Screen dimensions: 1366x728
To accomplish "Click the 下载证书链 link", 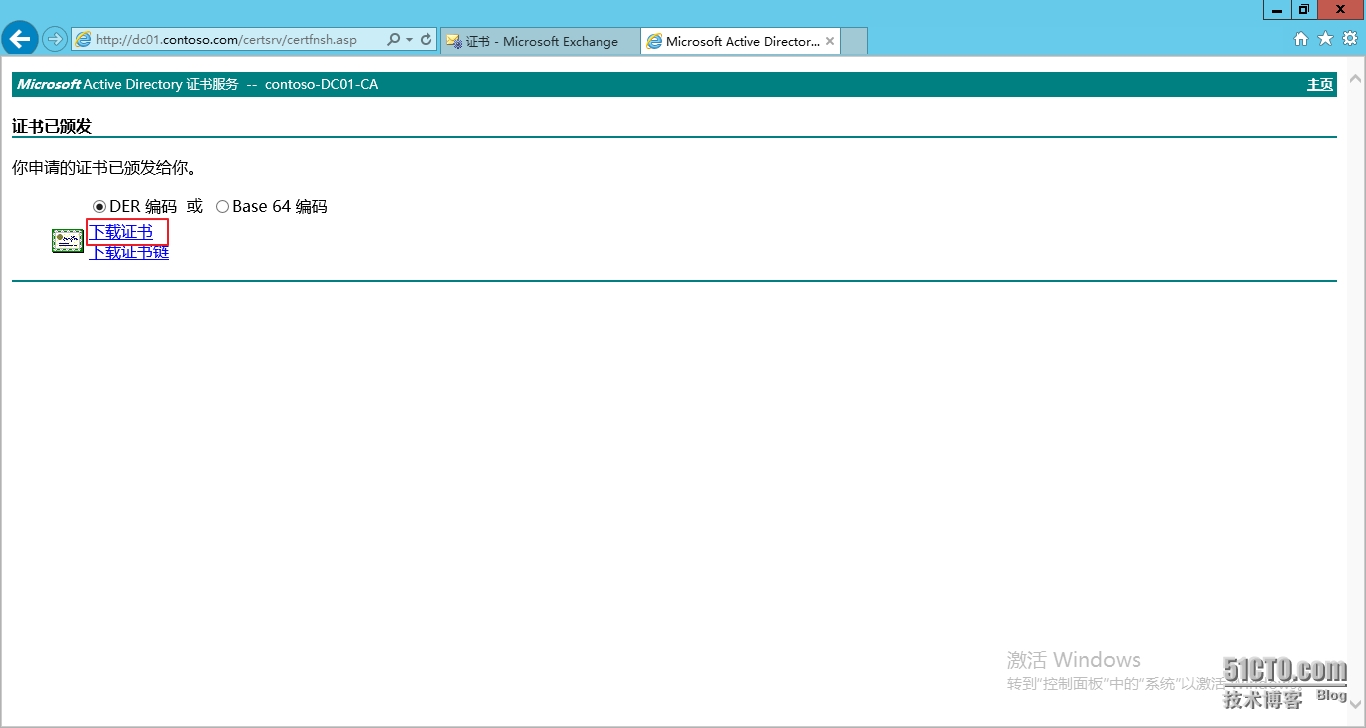I will pyautogui.click(x=129, y=253).
